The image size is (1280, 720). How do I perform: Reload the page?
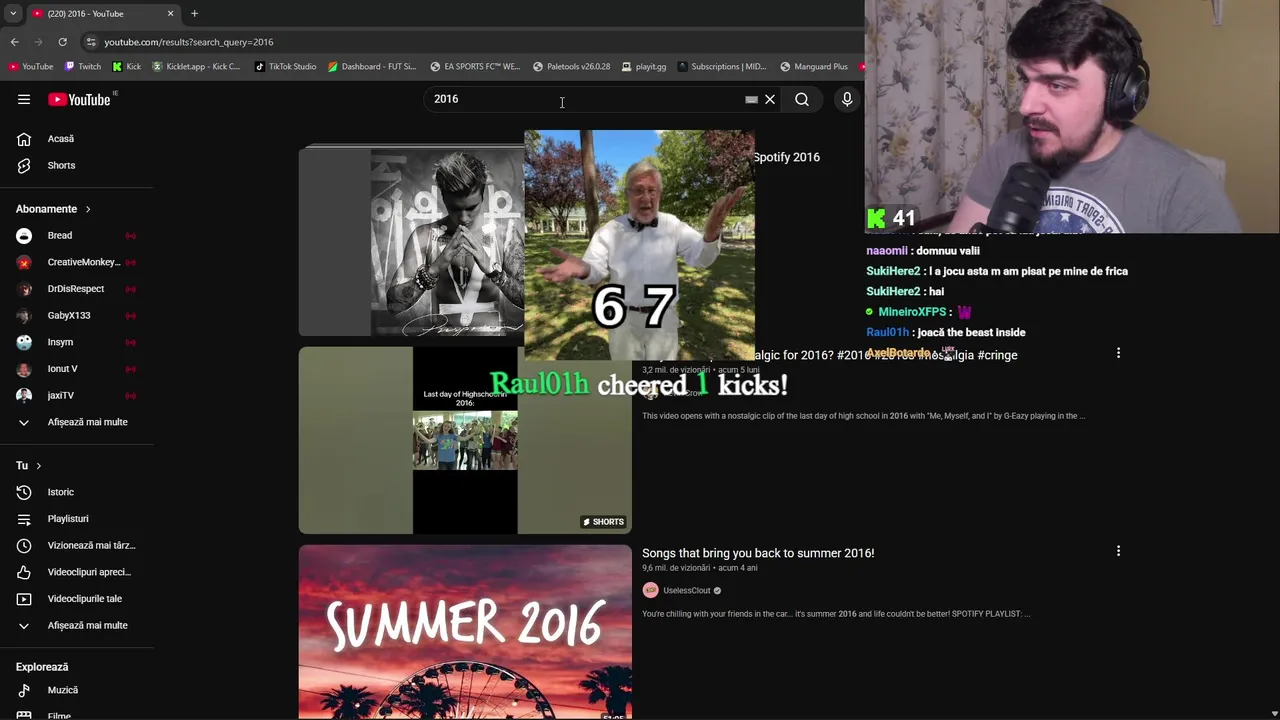coord(62,42)
